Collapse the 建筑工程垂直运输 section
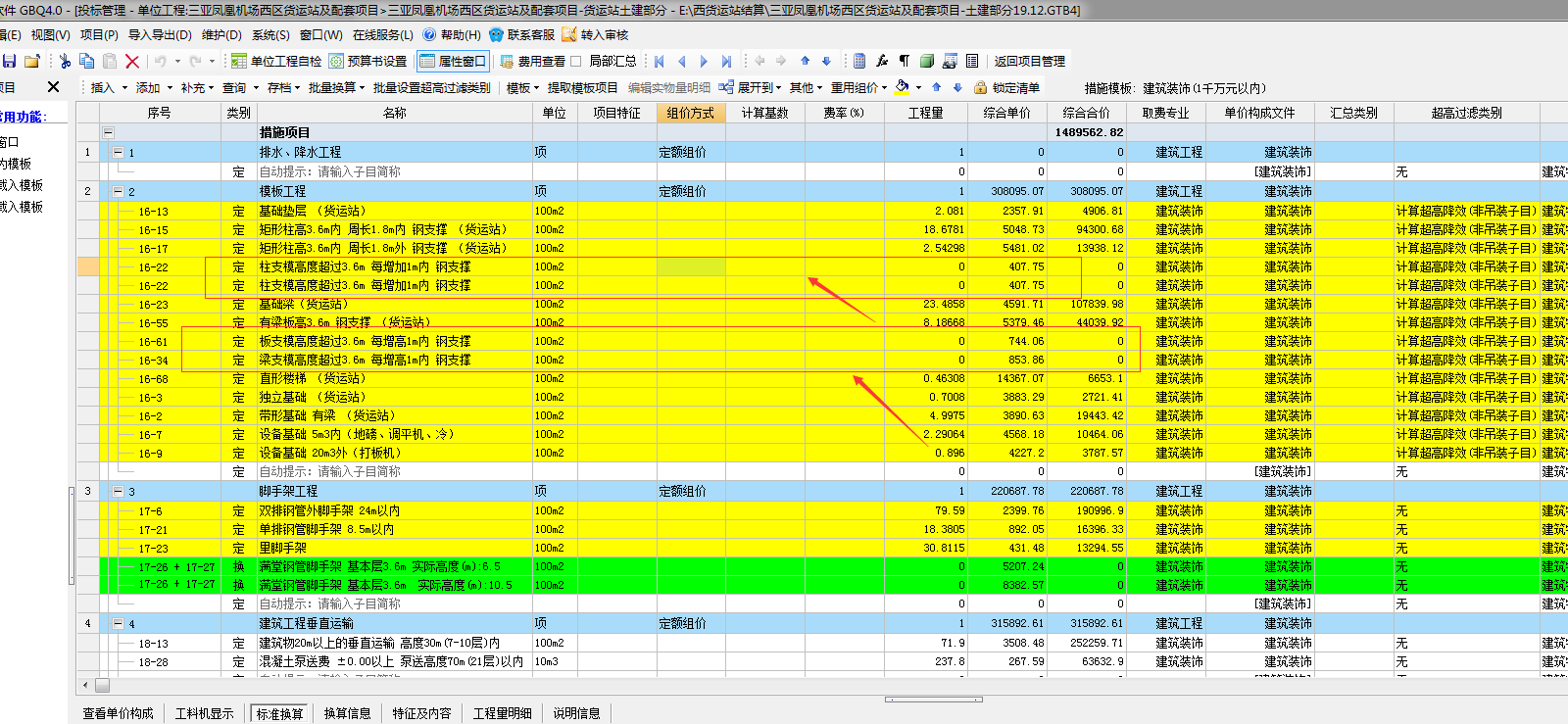The width and height of the screenshot is (1568, 724). pyautogui.click(x=119, y=623)
